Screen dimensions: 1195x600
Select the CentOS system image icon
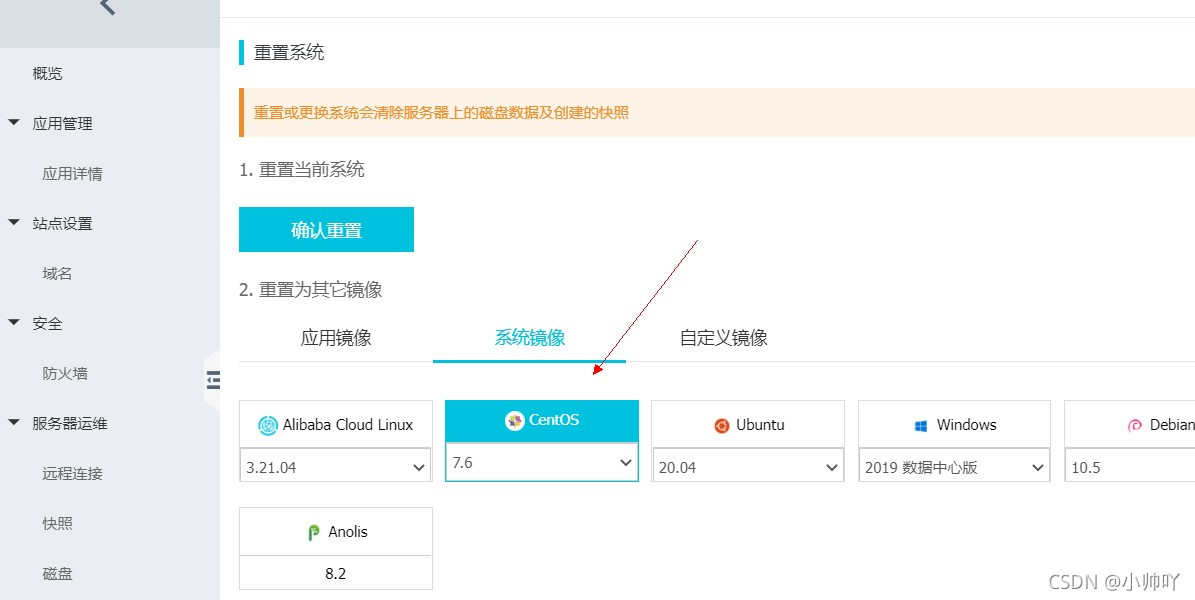point(541,420)
